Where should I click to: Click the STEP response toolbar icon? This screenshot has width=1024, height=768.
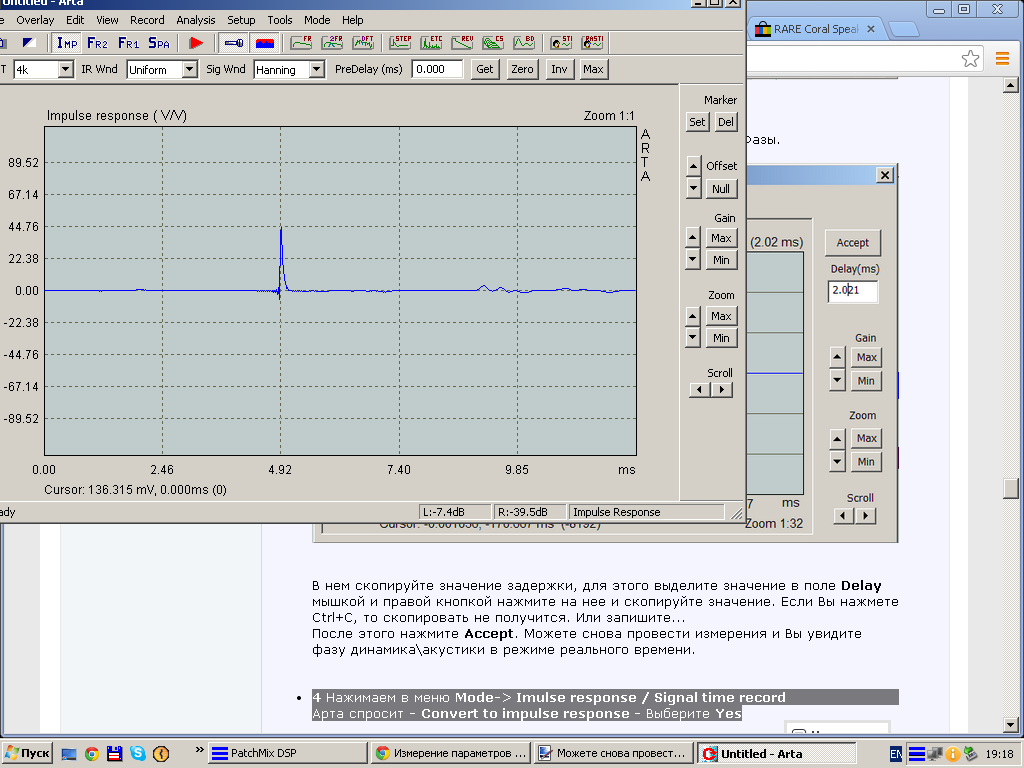401,43
